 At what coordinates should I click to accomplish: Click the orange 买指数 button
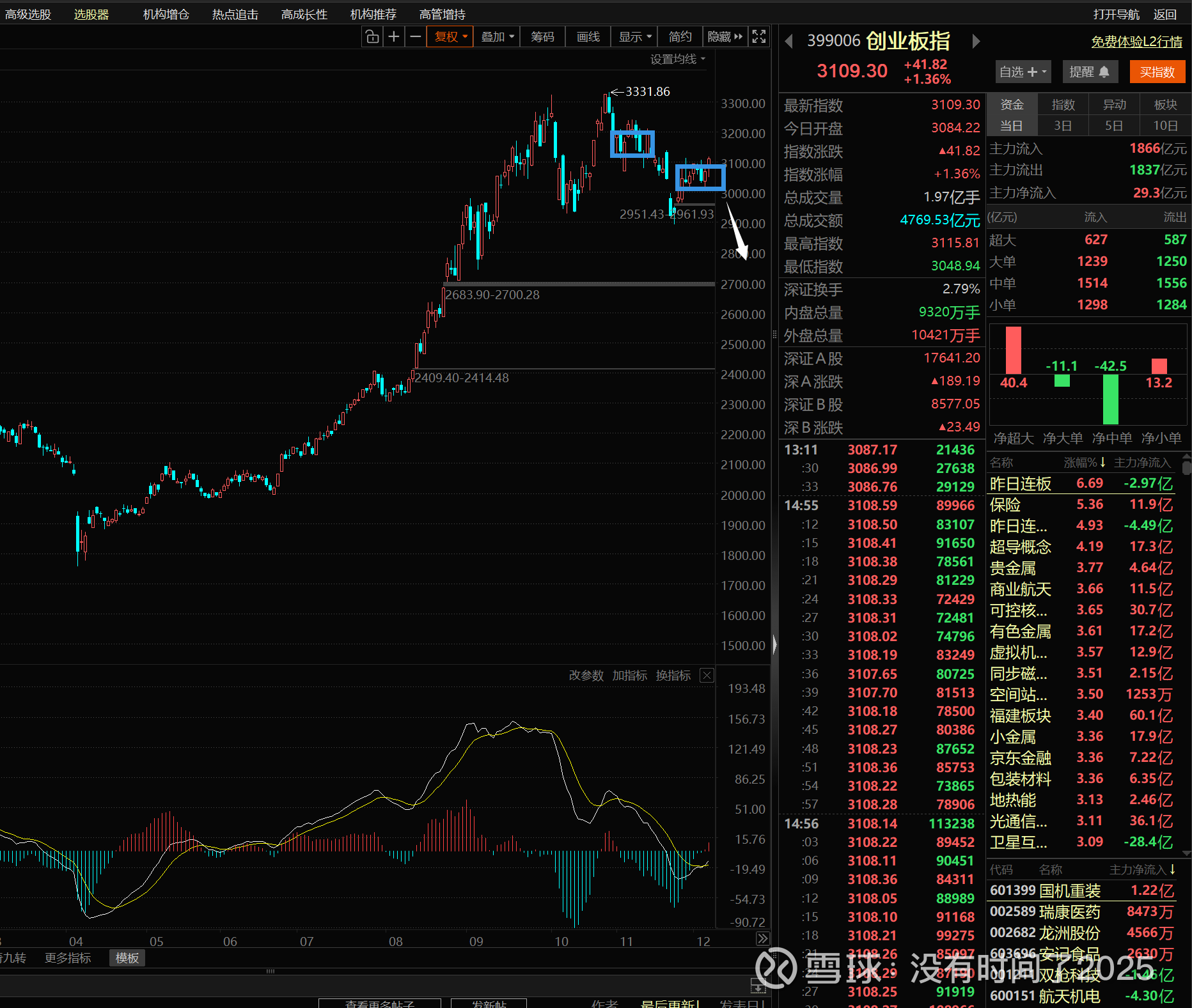(x=1157, y=72)
